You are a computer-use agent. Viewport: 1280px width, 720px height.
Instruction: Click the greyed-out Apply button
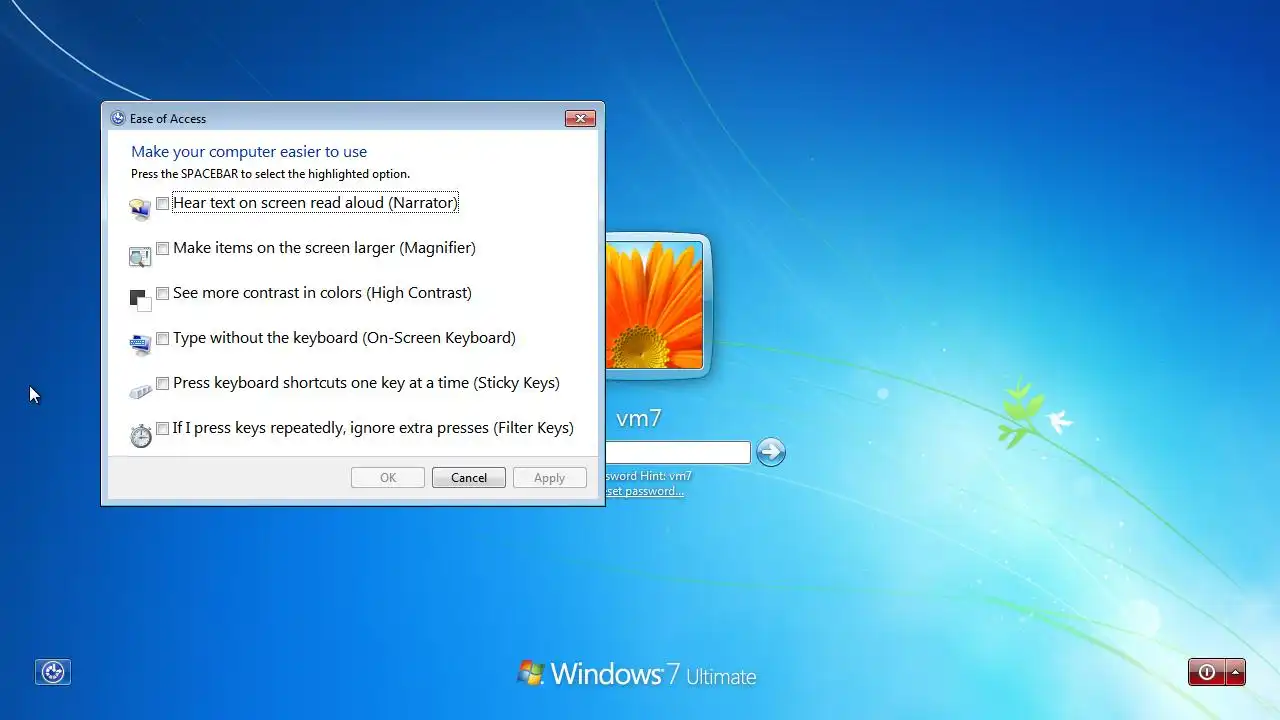(550, 478)
